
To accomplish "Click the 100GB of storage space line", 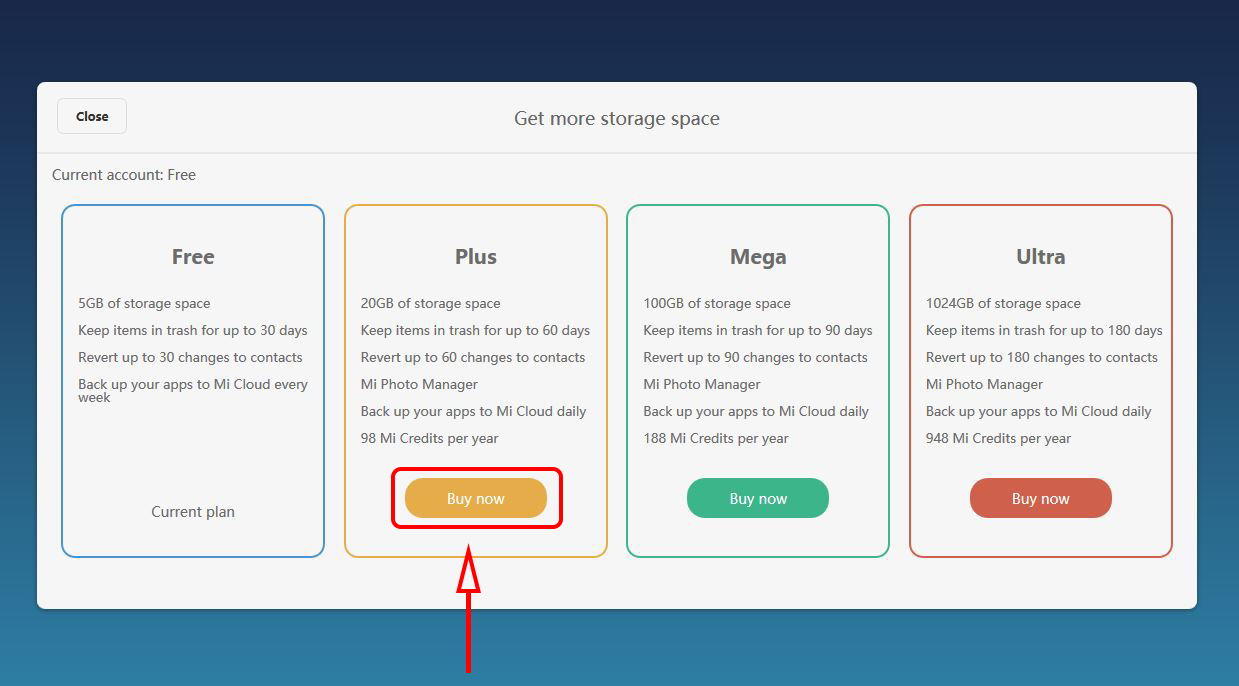I will point(717,303).
